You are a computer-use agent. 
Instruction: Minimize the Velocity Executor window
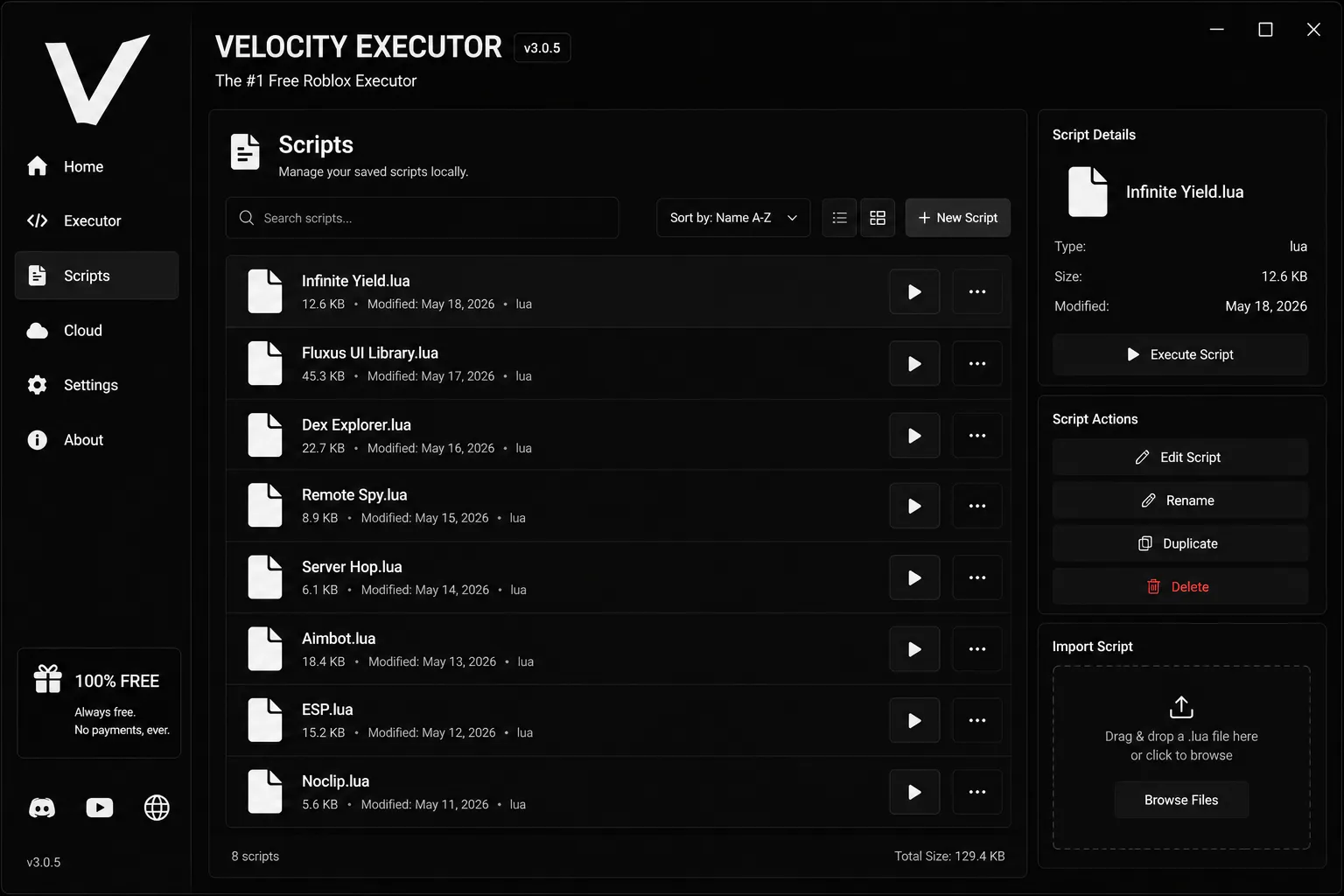coord(1217,30)
